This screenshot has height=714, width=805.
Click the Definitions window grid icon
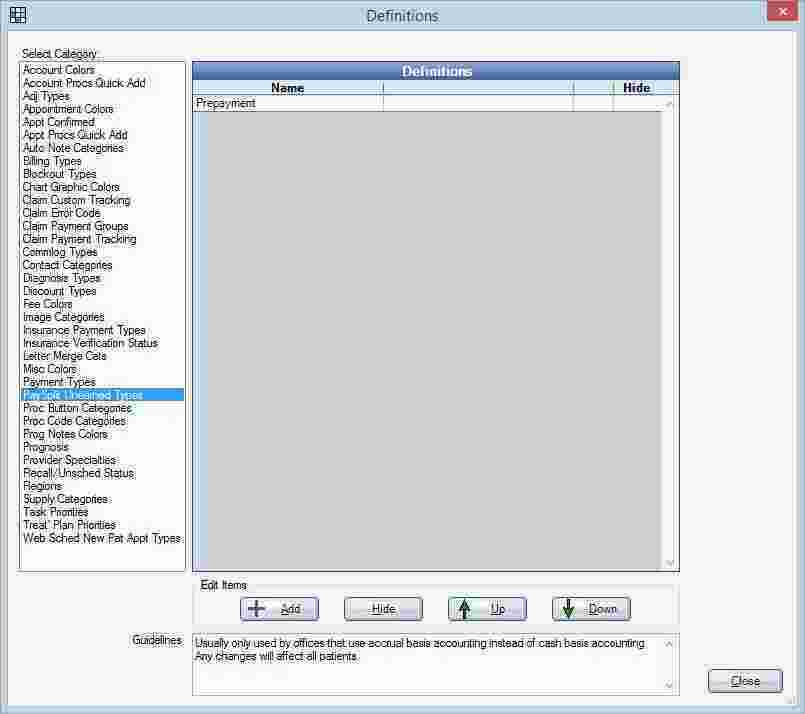point(17,15)
